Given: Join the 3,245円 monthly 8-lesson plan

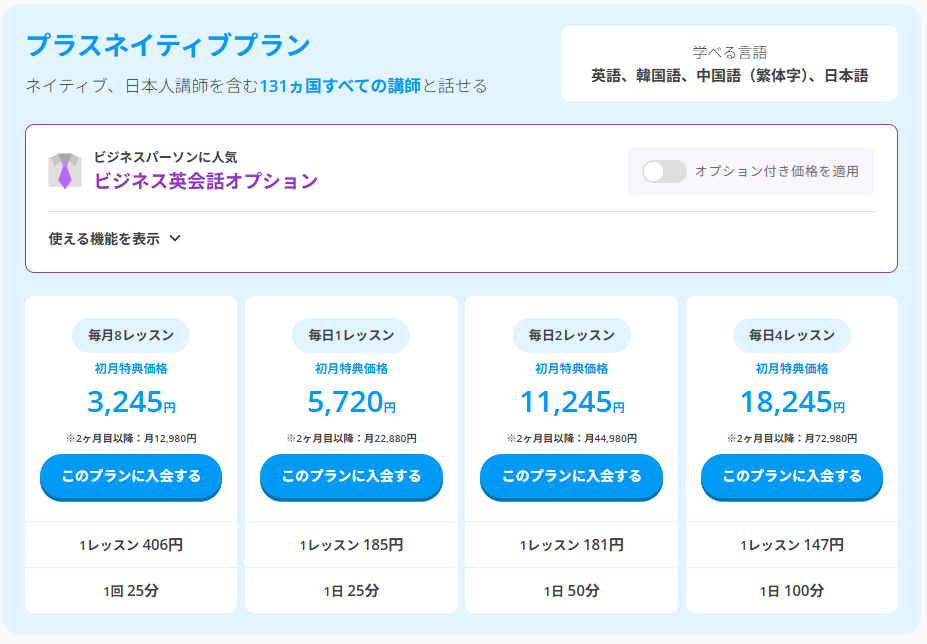Looking at the screenshot, I should coord(131,476).
